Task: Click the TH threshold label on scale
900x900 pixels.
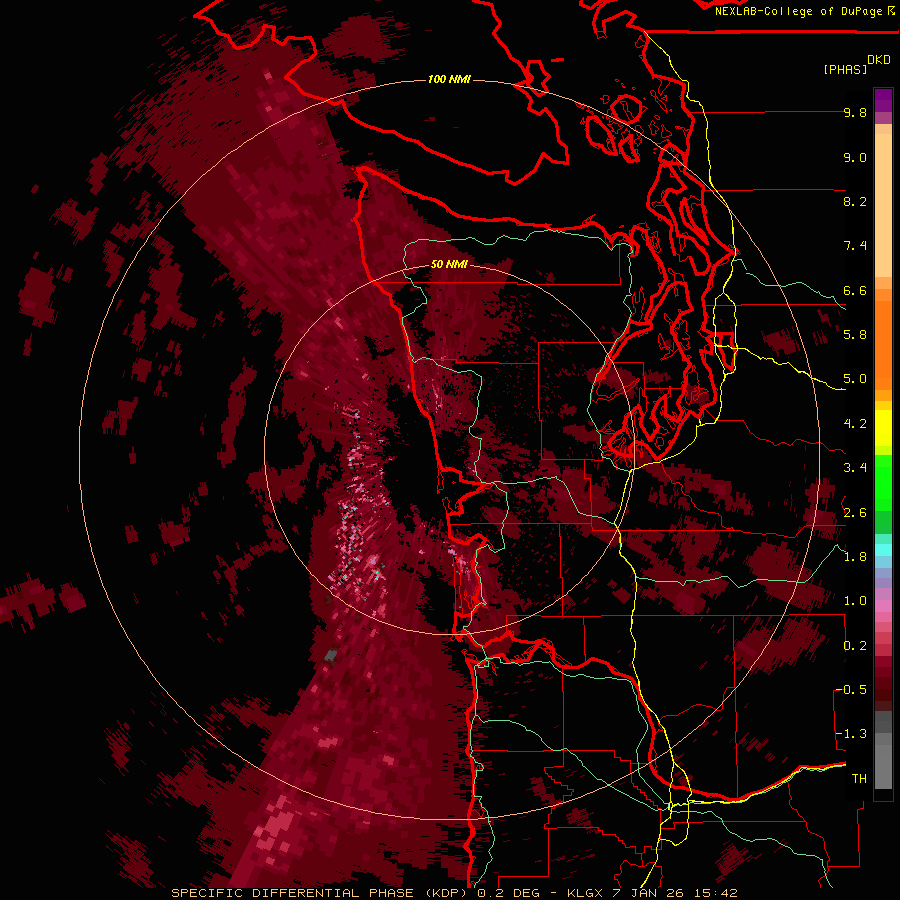Action: click(859, 779)
